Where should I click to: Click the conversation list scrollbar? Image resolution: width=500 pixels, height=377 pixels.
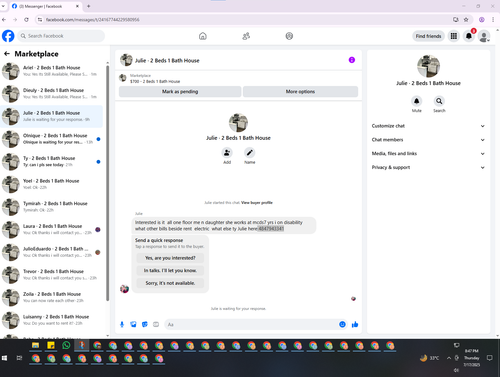(107, 183)
